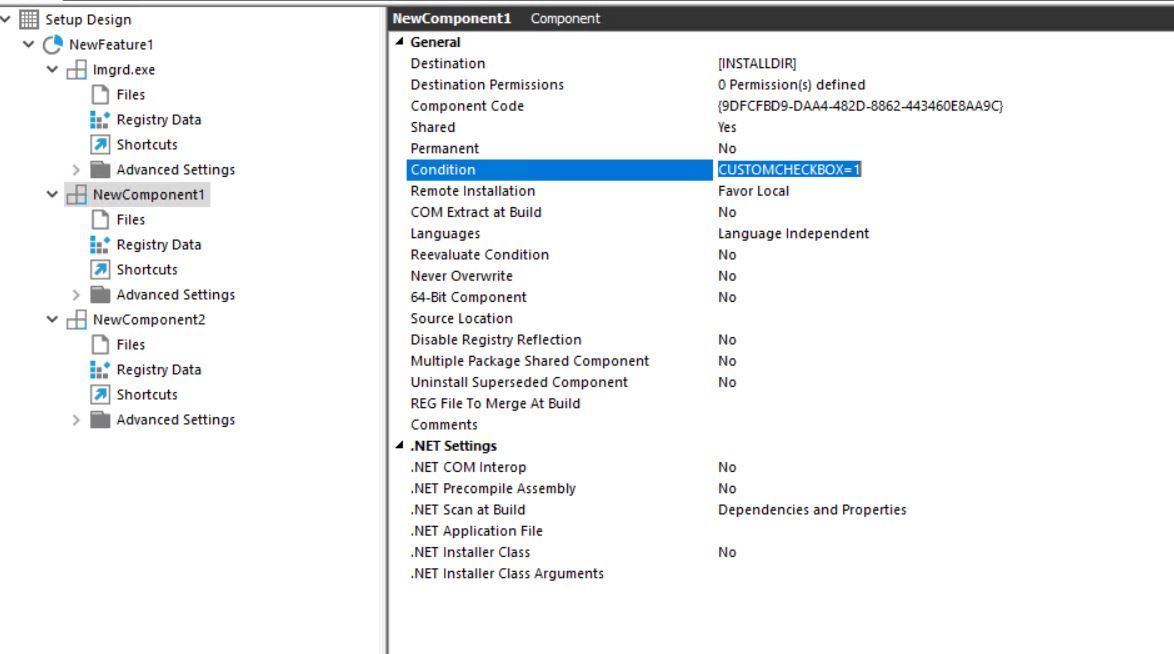Open Registry Data icon under lmgrd.exe

tap(100, 120)
